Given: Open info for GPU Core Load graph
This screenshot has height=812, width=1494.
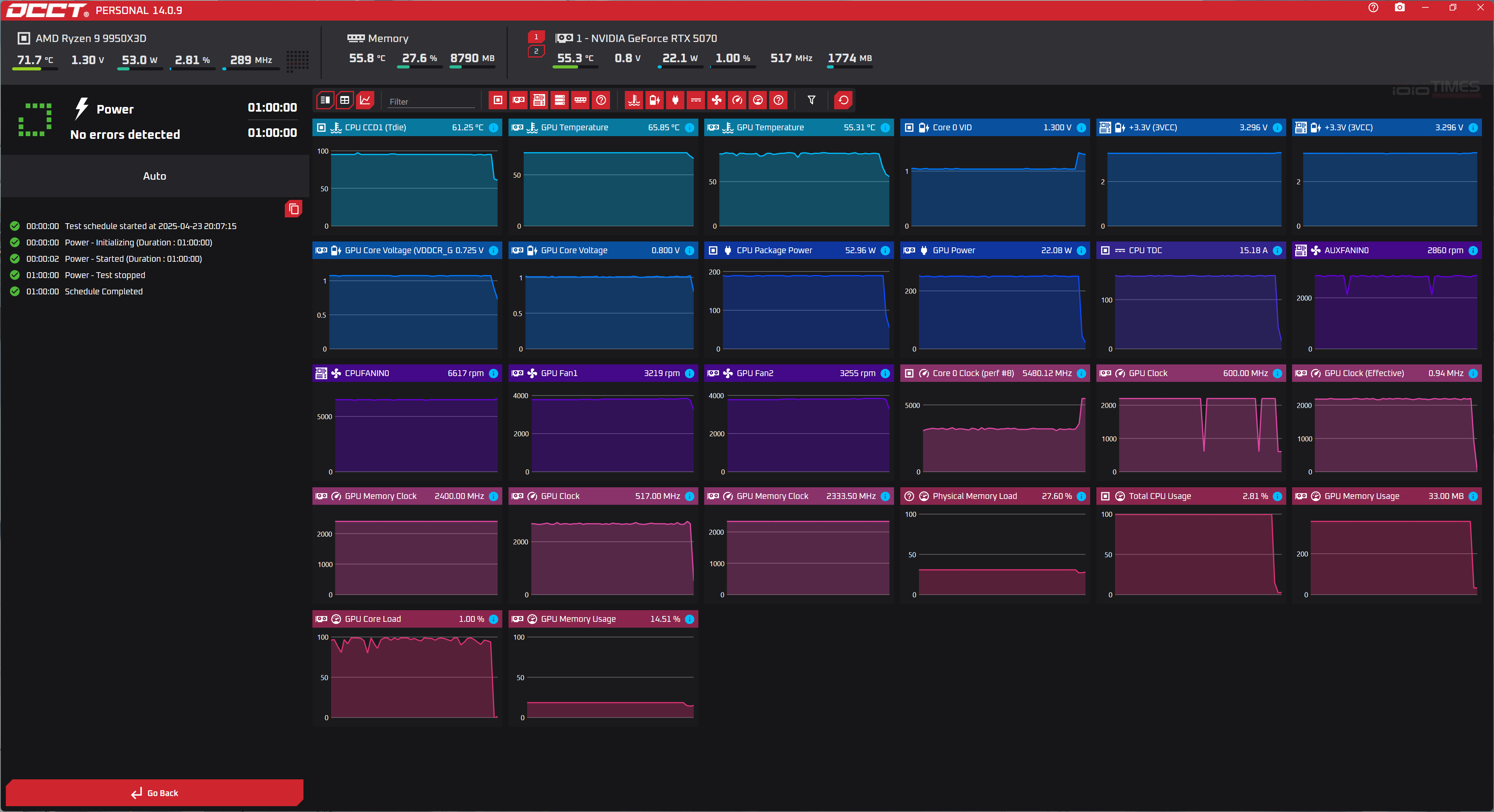Looking at the screenshot, I should tap(493, 619).
